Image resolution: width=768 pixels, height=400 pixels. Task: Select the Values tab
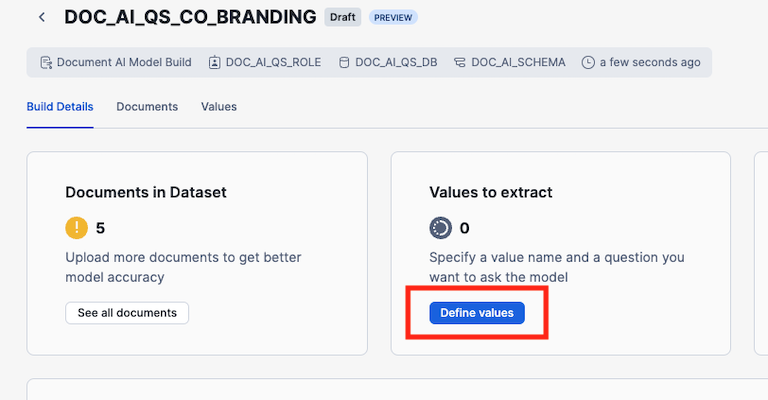(219, 107)
